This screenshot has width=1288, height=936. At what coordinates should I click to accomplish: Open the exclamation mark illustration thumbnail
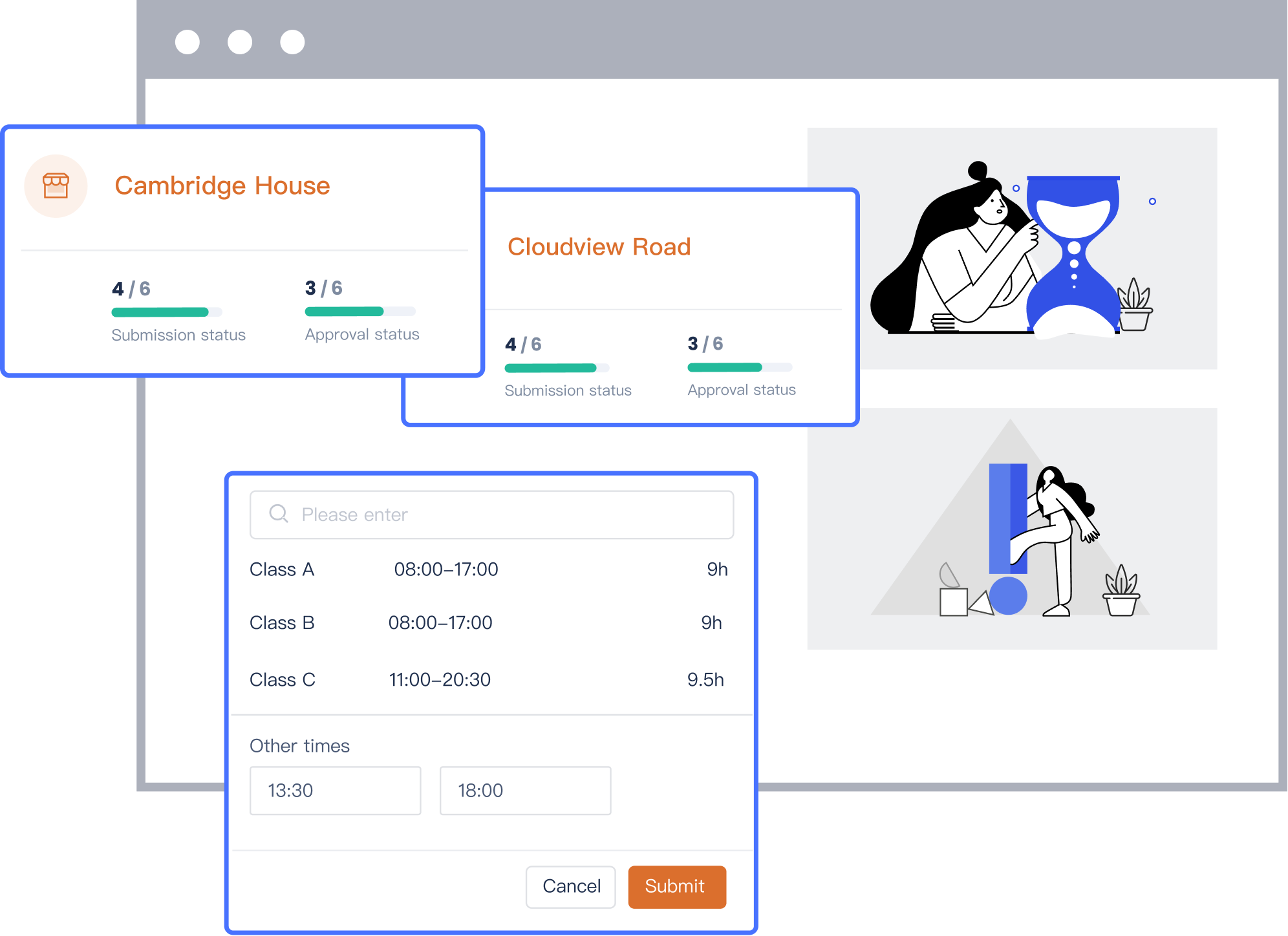(x=1012, y=528)
